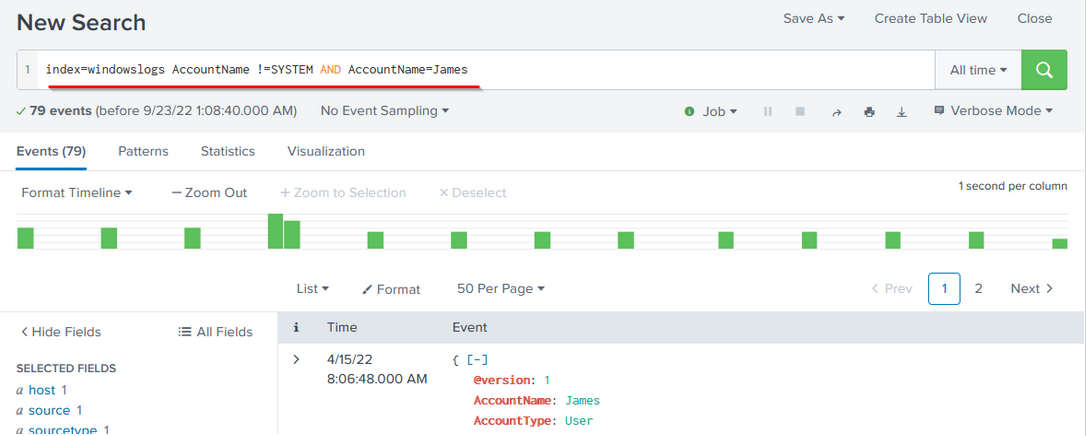The image size is (1086, 436).
Task: Open the All time range picker
Action: (x=978, y=70)
